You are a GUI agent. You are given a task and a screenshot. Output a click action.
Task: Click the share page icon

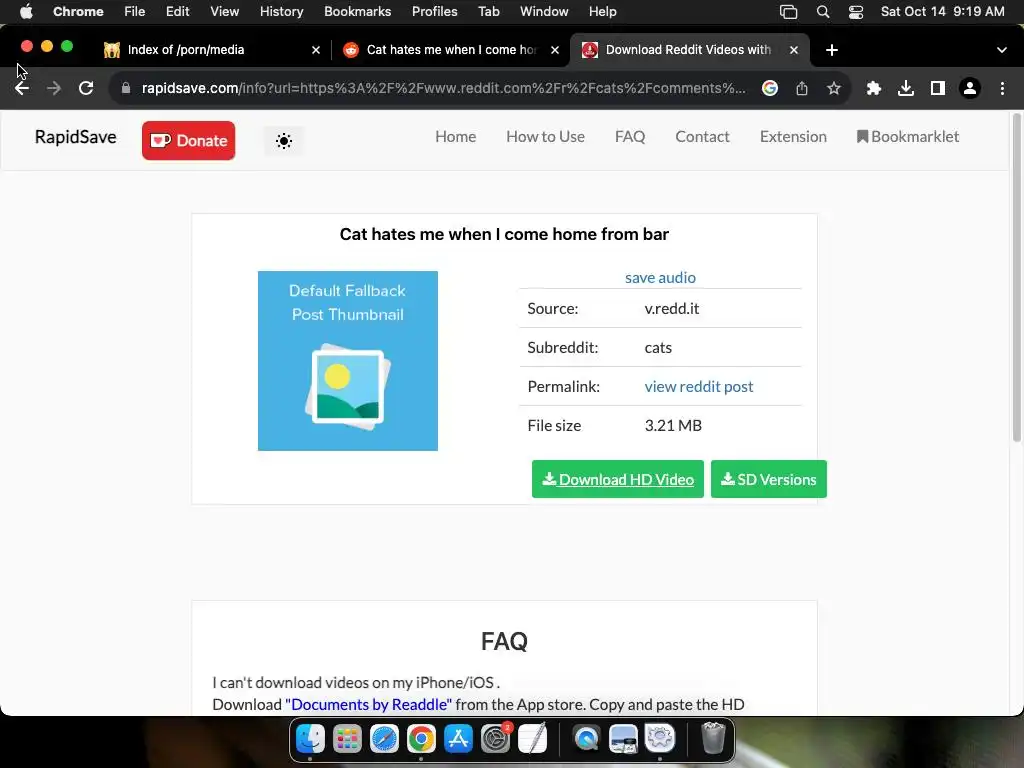tap(802, 88)
